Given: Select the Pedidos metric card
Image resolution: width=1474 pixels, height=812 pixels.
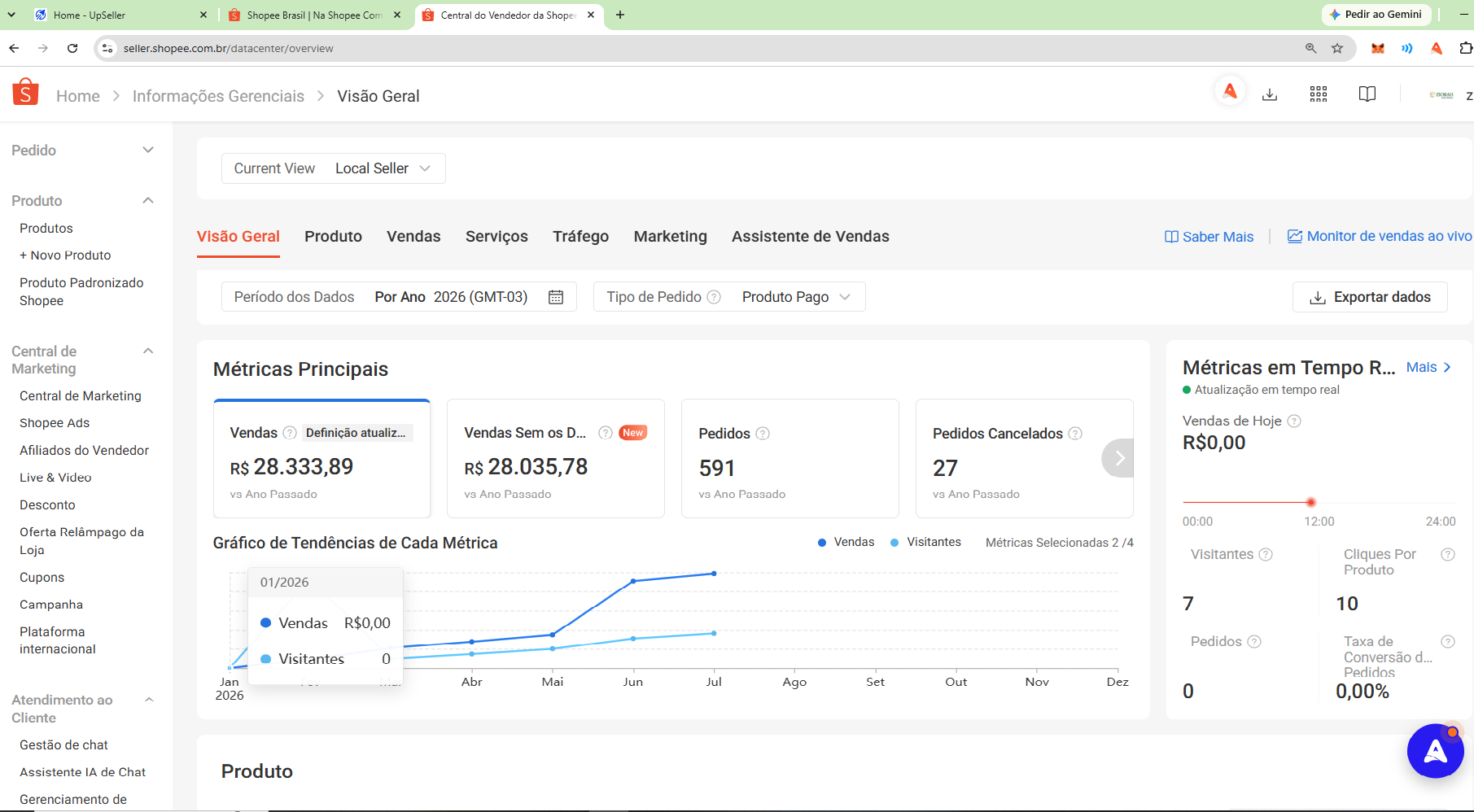Looking at the screenshot, I should click(789, 458).
